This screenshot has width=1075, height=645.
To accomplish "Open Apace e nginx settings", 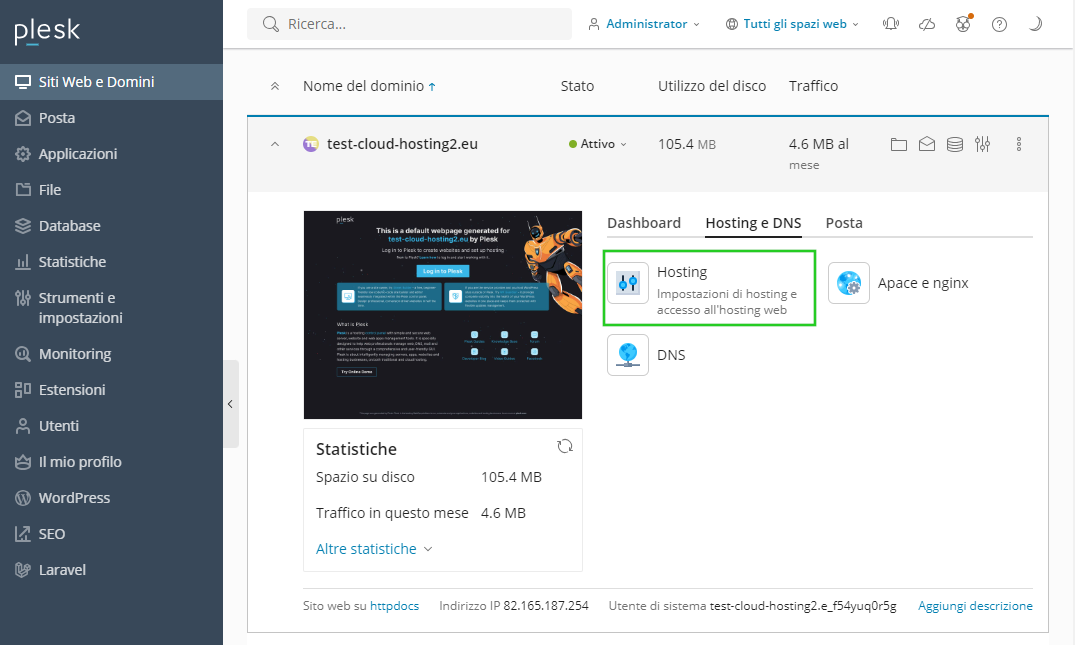I will click(923, 283).
